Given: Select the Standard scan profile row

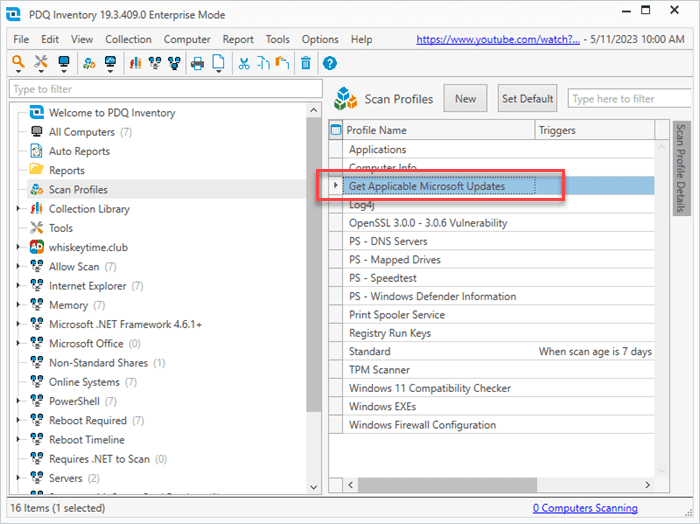Looking at the screenshot, I should pos(492,351).
